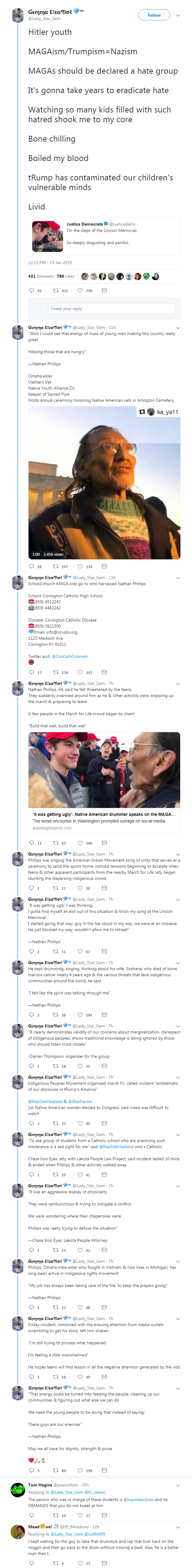
Task: Play the Nathan Phillips video with 2,456 views
Action: point(104,483)
